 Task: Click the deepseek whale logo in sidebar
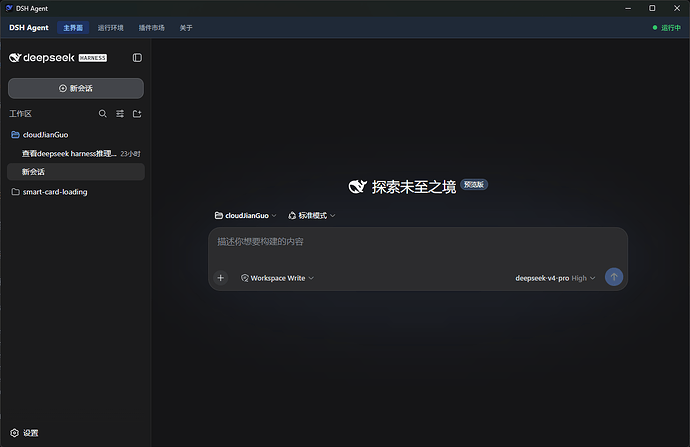pos(15,58)
